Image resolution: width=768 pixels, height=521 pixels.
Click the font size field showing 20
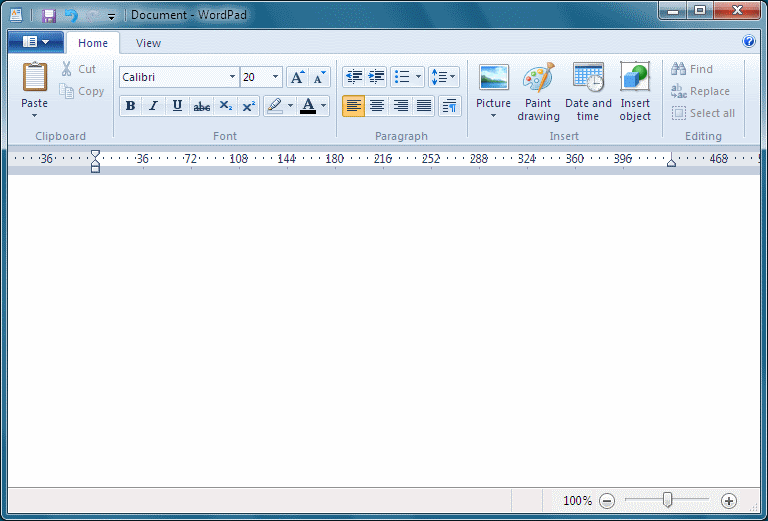coord(255,77)
